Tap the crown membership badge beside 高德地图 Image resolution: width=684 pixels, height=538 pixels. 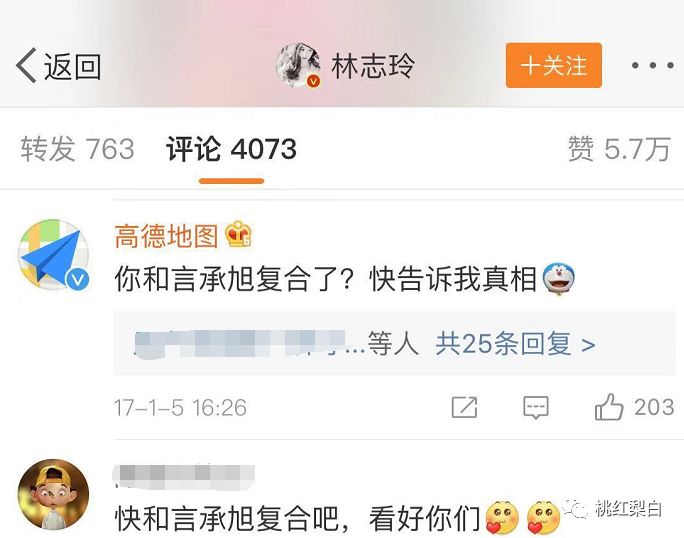tap(238, 235)
